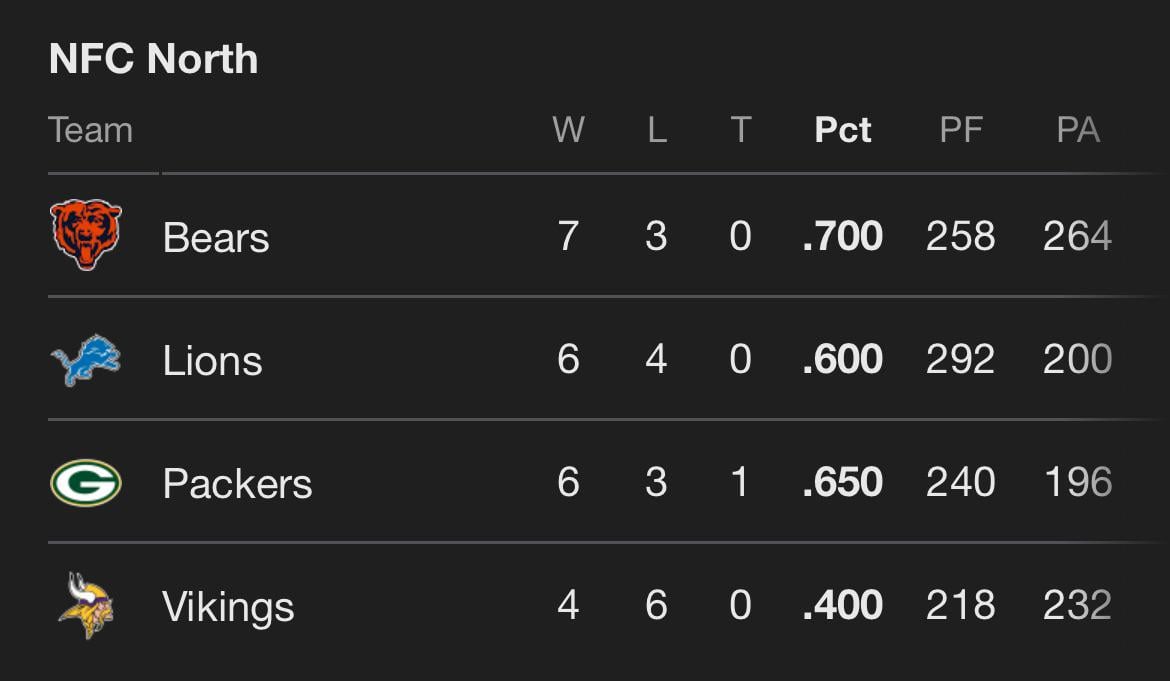The height and width of the screenshot is (681, 1170).
Task: Sort standings by Pct column
Action: point(843,130)
